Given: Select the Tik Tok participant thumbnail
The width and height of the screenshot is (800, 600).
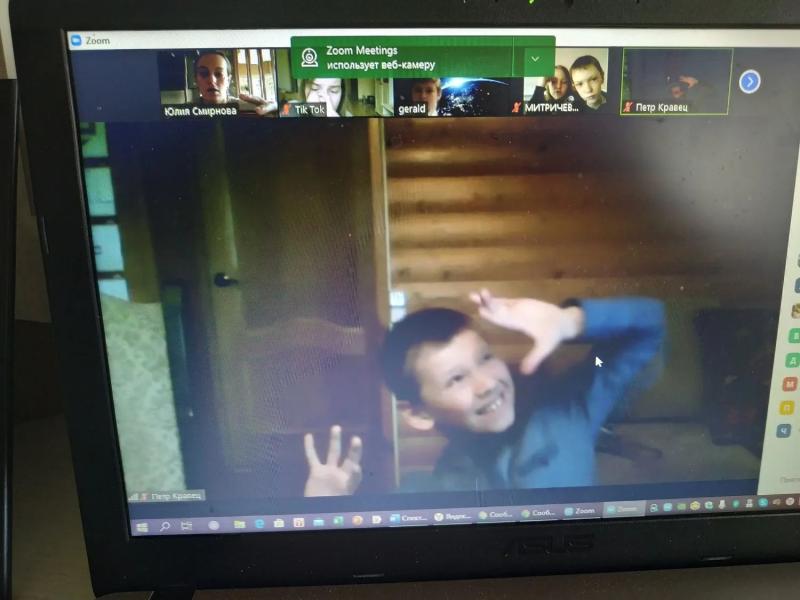Looking at the screenshot, I should coord(335,97).
